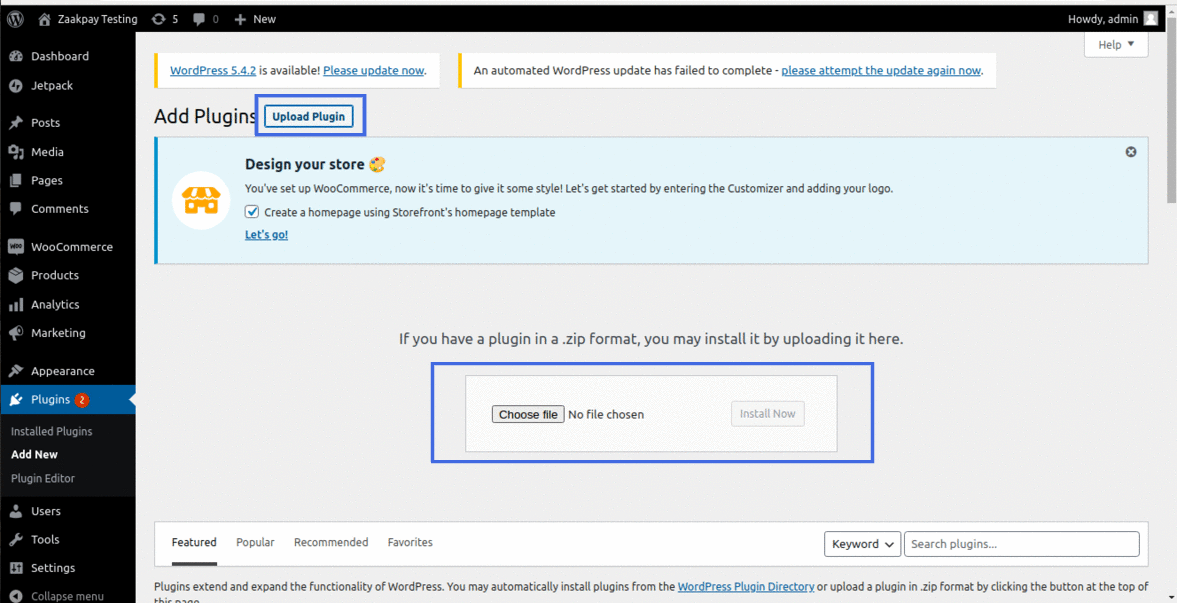The width and height of the screenshot is (1177, 603).
Task: Click the Posts pushpin icon
Action: pos(16,122)
